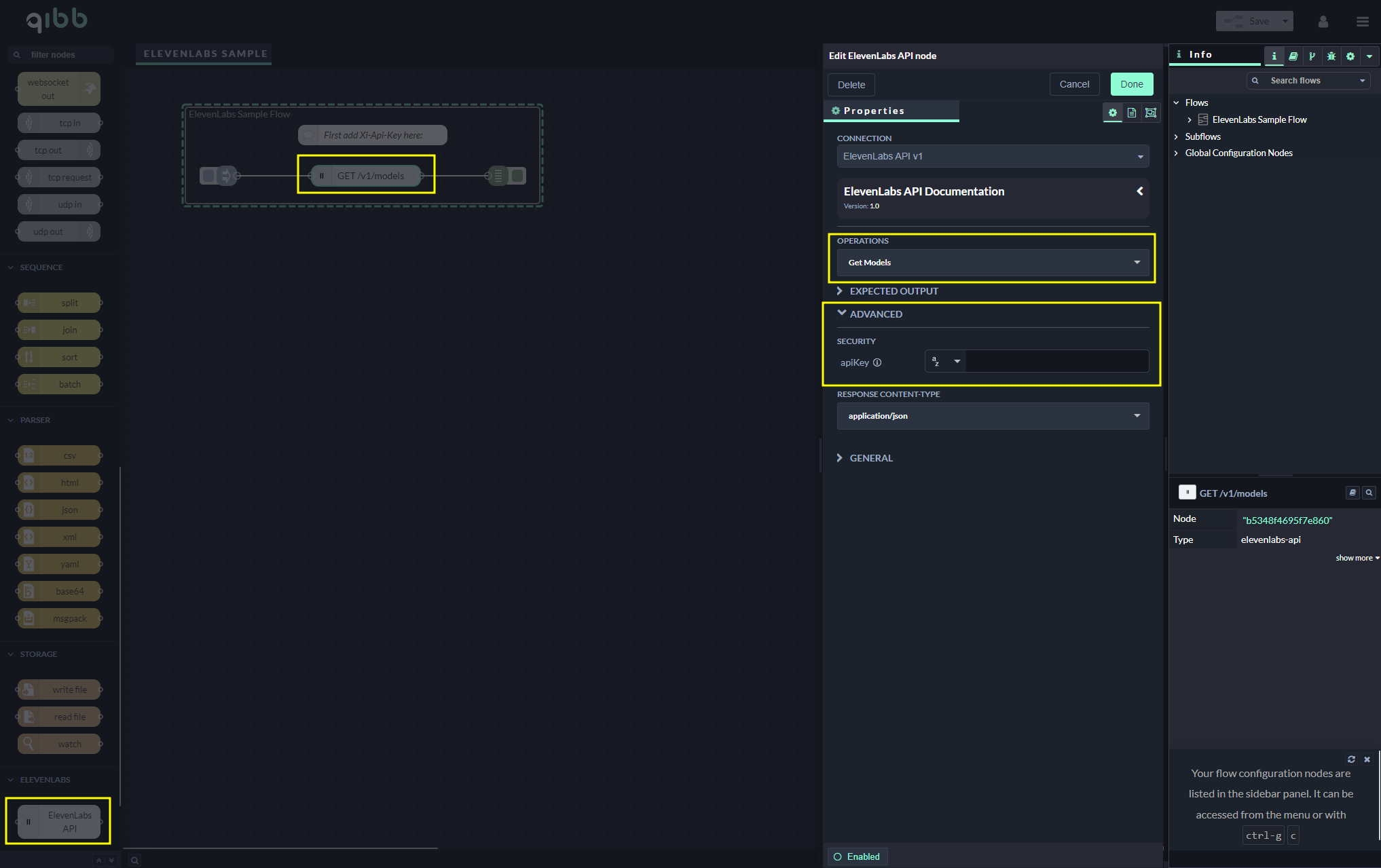
Task: Open configuration nodes gear tab in sidebar
Action: coord(1350,56)
